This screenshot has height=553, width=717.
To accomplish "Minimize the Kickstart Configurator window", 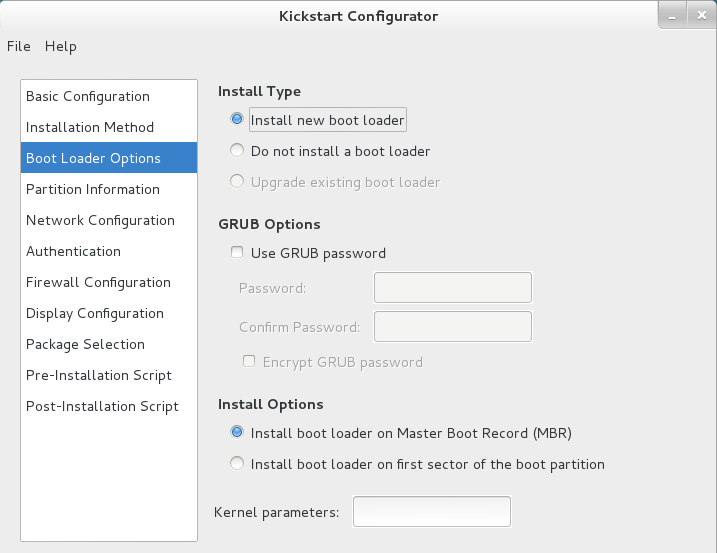I will (673, 15).
